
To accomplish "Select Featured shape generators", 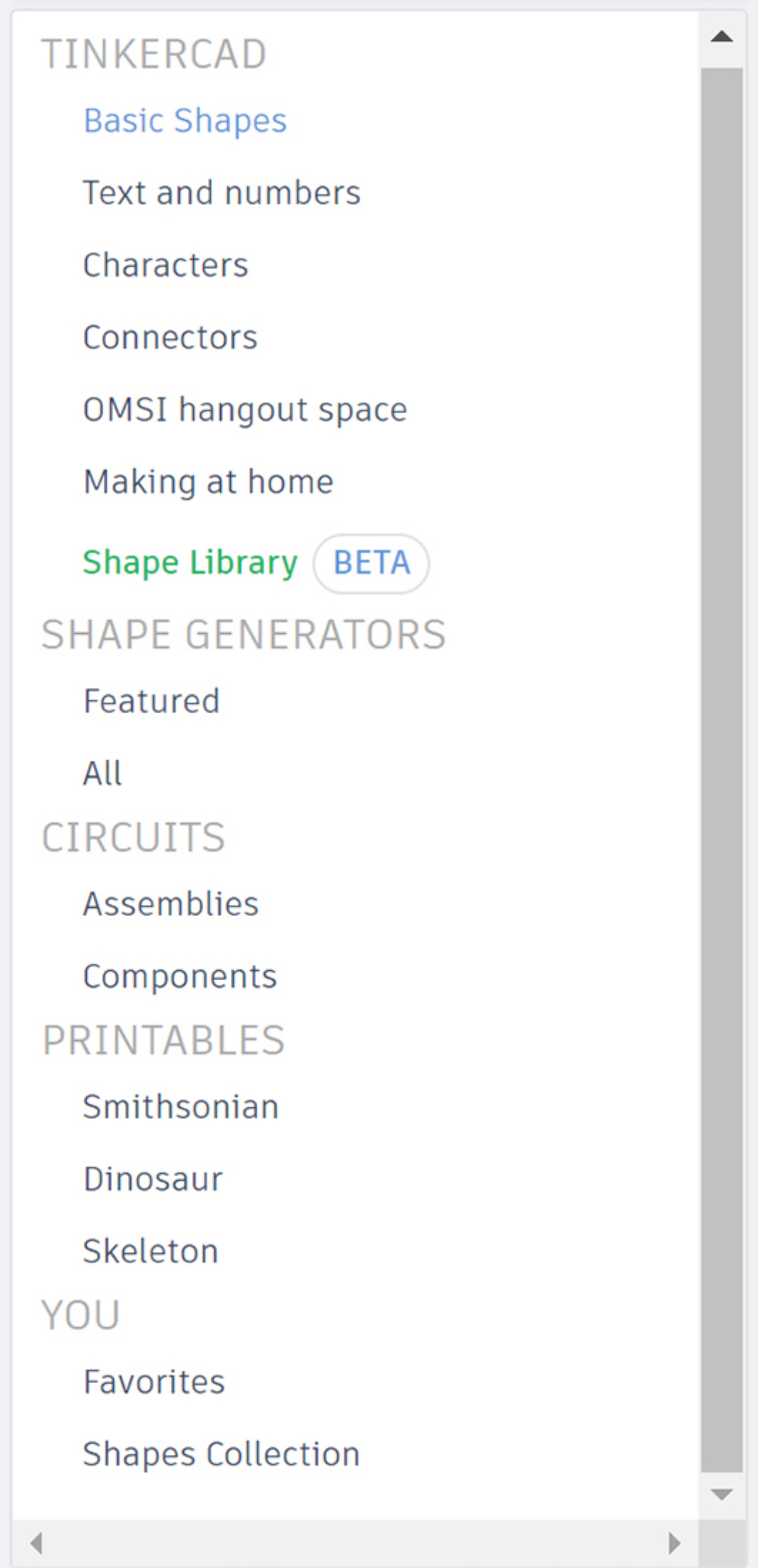I will pos(152,701).
